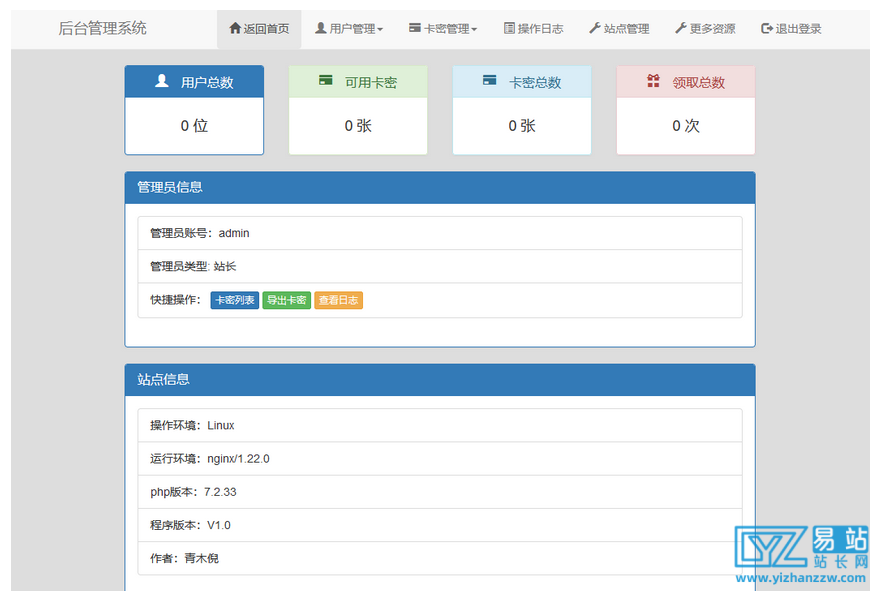The image size is (871, 591).
Task: Expand the 用户管理 dropdown caret
Action: coord(380,30)
